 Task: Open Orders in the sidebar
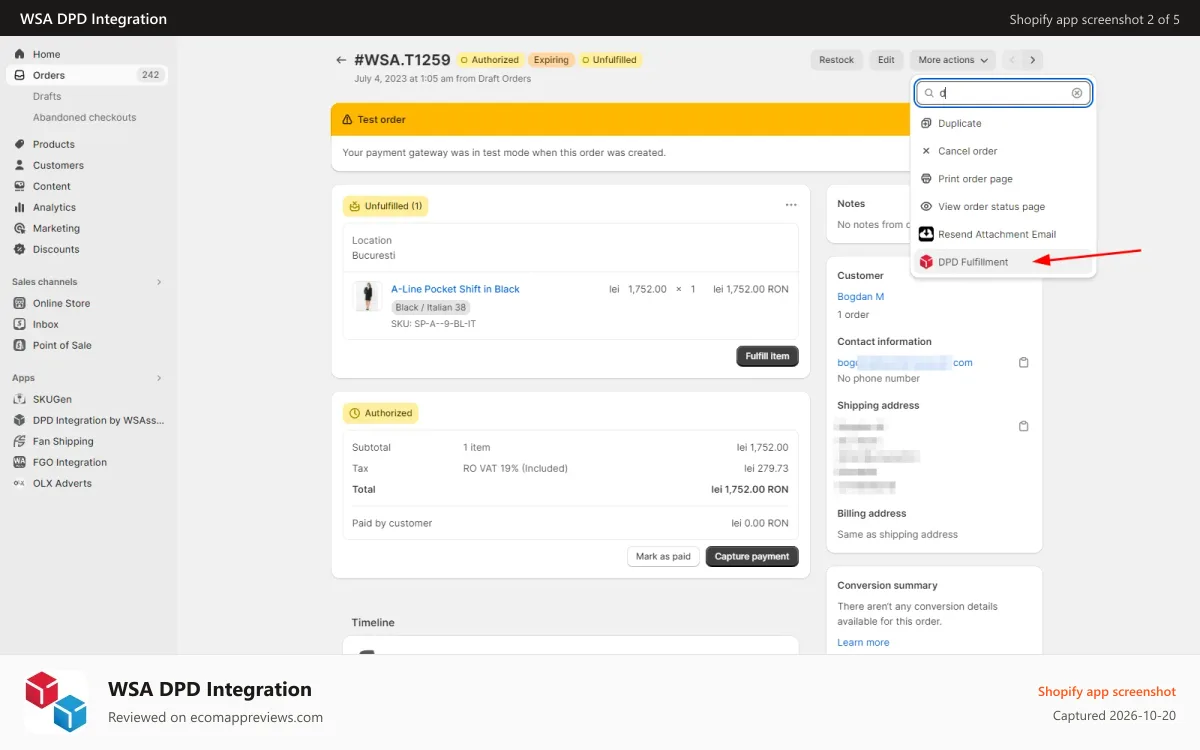click(x=88, y=75)
